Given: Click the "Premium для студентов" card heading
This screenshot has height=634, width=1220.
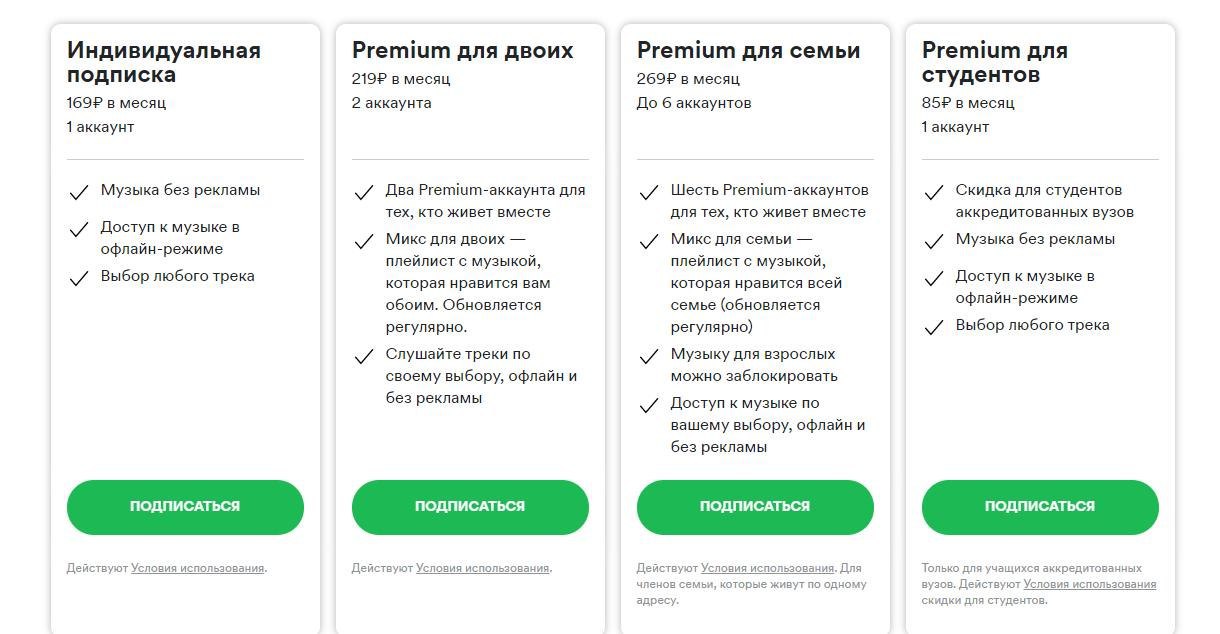Looking at the screenshot, I should coord(995,62).
